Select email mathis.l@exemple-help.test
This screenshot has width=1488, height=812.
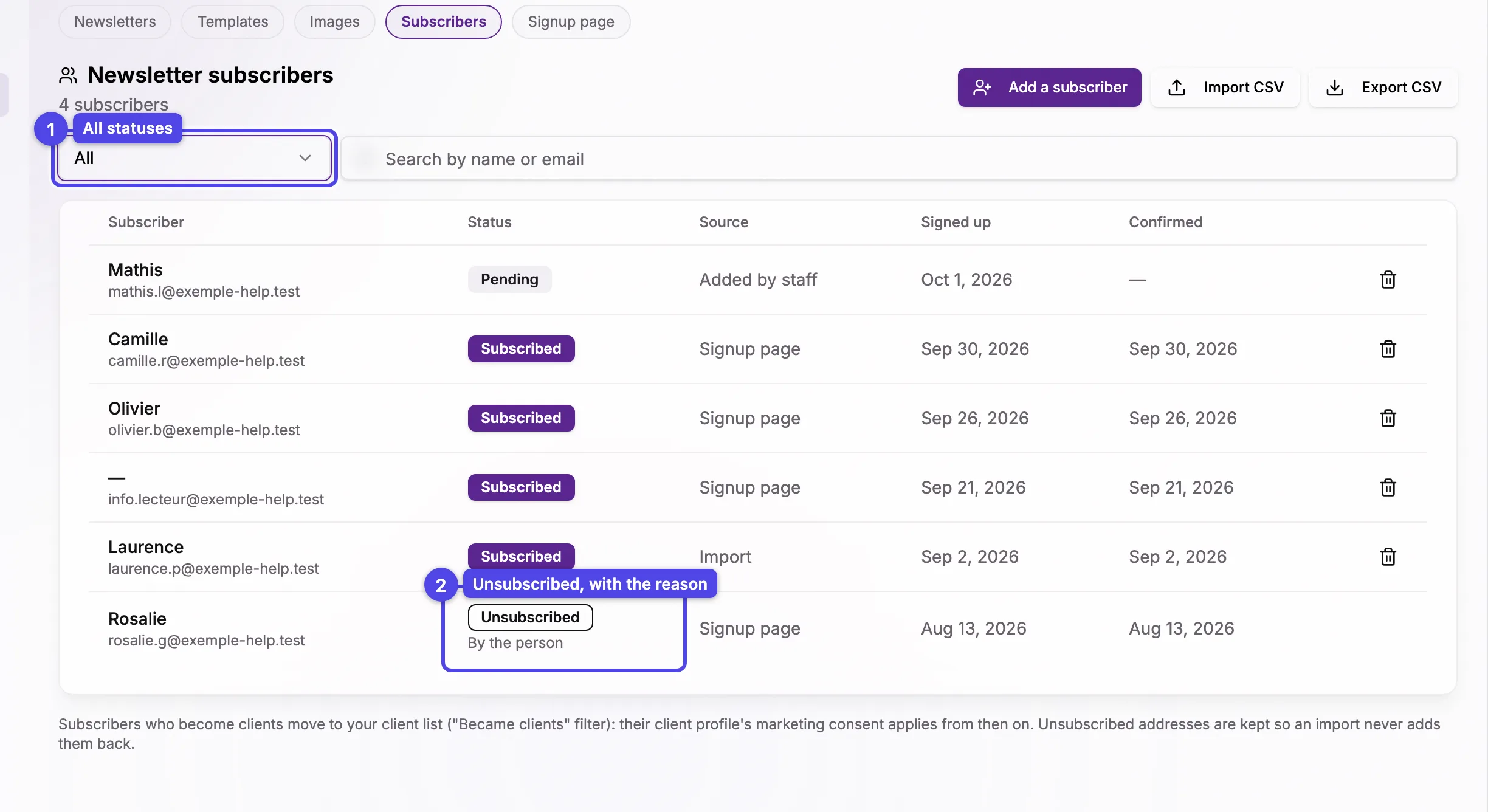[204, 292]
